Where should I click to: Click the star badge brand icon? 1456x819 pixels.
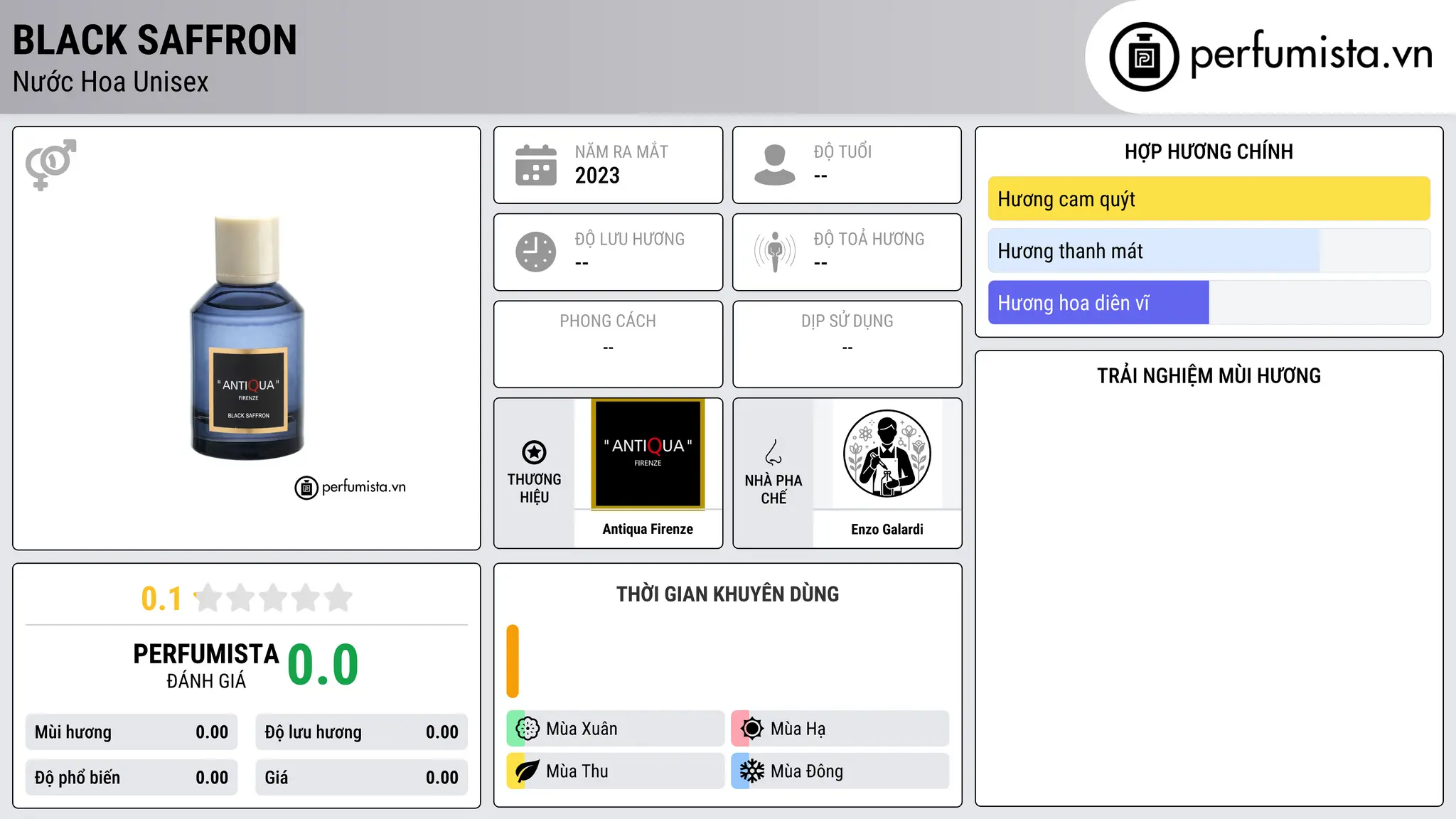534,452
